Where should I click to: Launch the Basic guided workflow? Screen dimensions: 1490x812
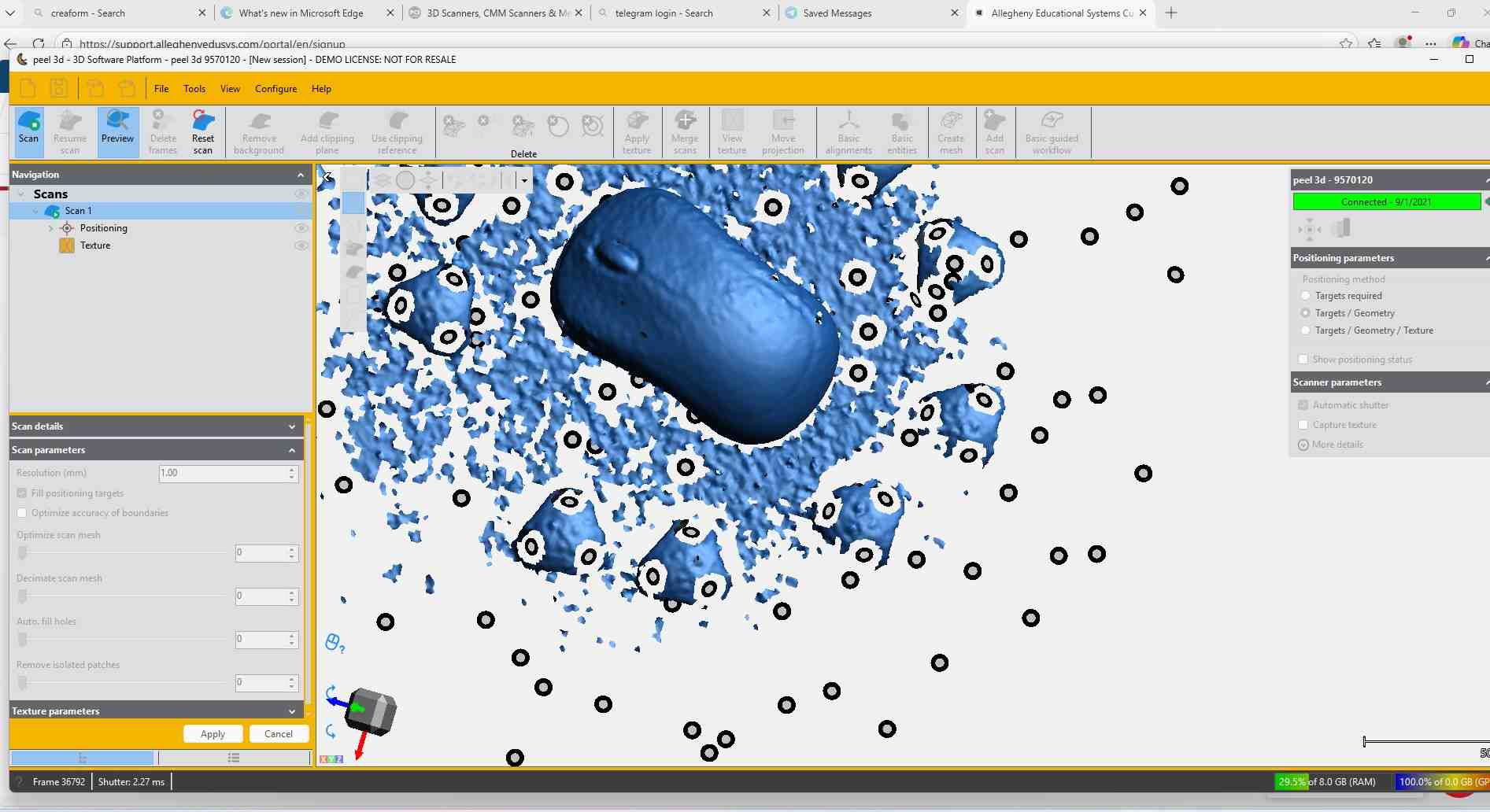[x=1052, y=130]
